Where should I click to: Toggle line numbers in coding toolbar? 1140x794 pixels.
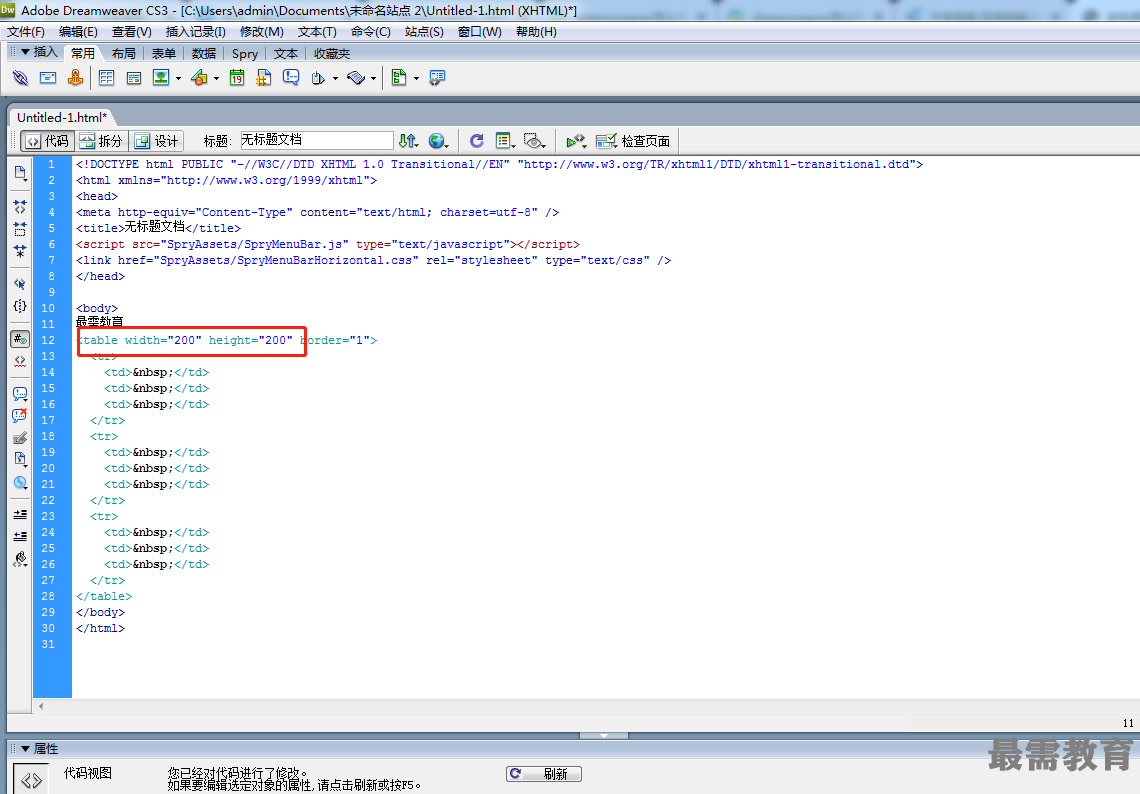click(x=20, y=339)
